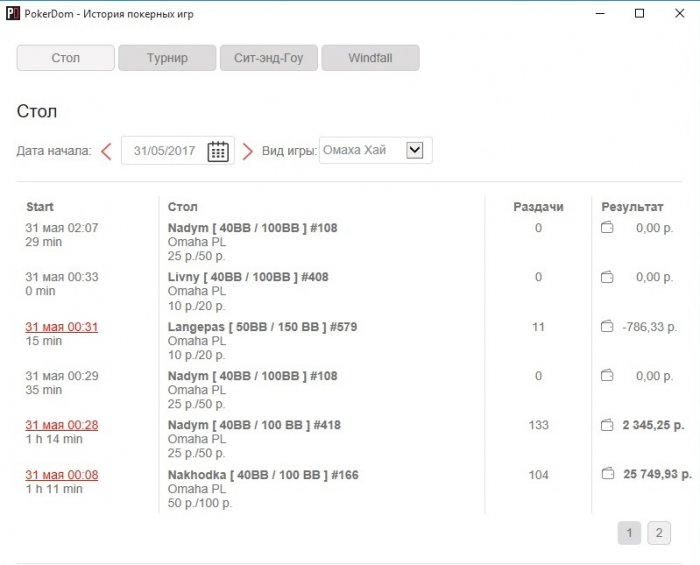This screenshot has height=565, width=700.
Task: Click hands count 104
Action: [x=538, y=475]
